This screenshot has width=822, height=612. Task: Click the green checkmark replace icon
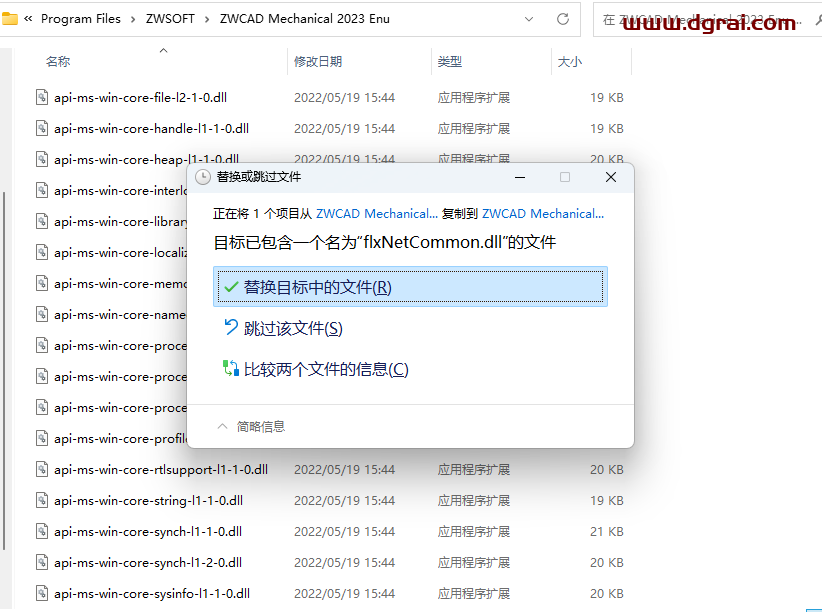click(x=231, y=287)
